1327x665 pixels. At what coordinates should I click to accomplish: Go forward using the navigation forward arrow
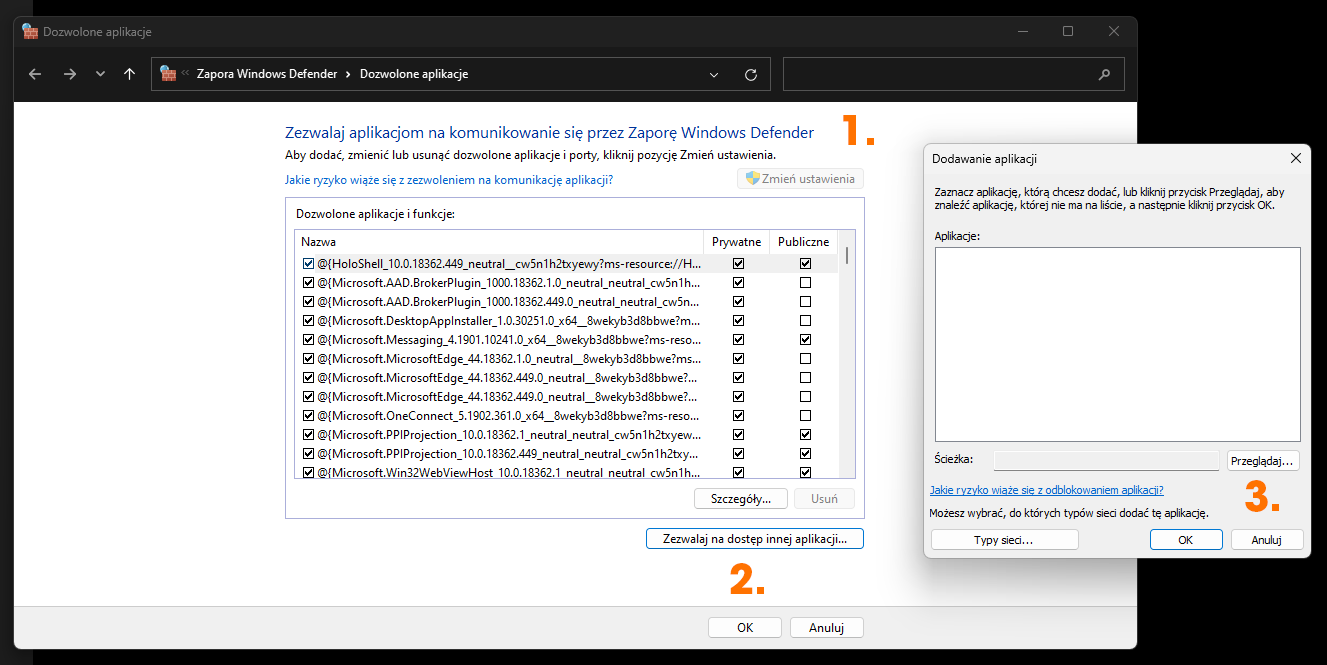(69, 74)
